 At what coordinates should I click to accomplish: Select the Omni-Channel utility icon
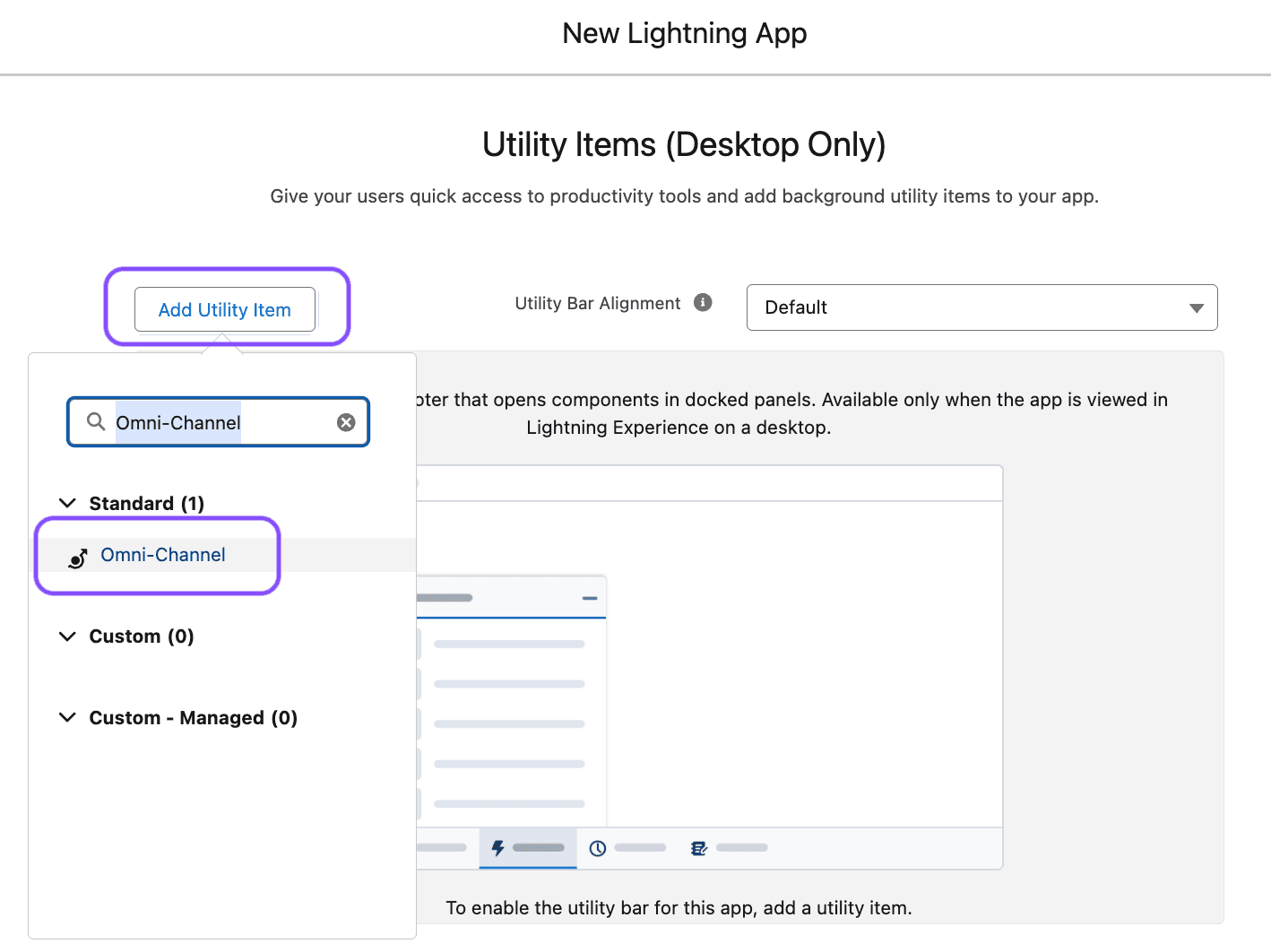[x=77, y=556]
